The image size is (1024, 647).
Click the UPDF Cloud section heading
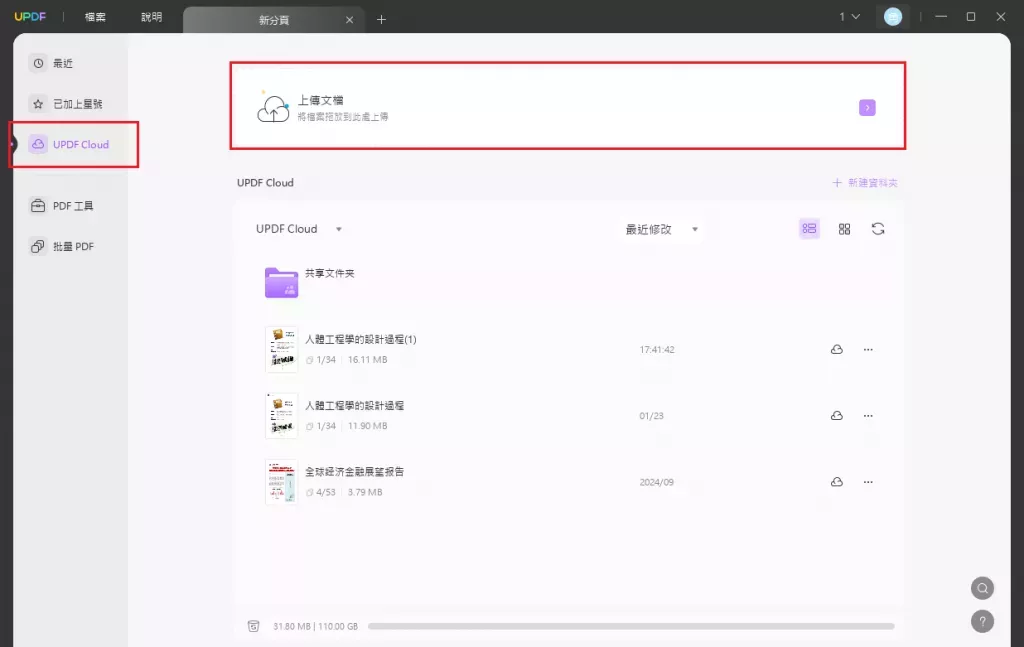coord(265,183)
